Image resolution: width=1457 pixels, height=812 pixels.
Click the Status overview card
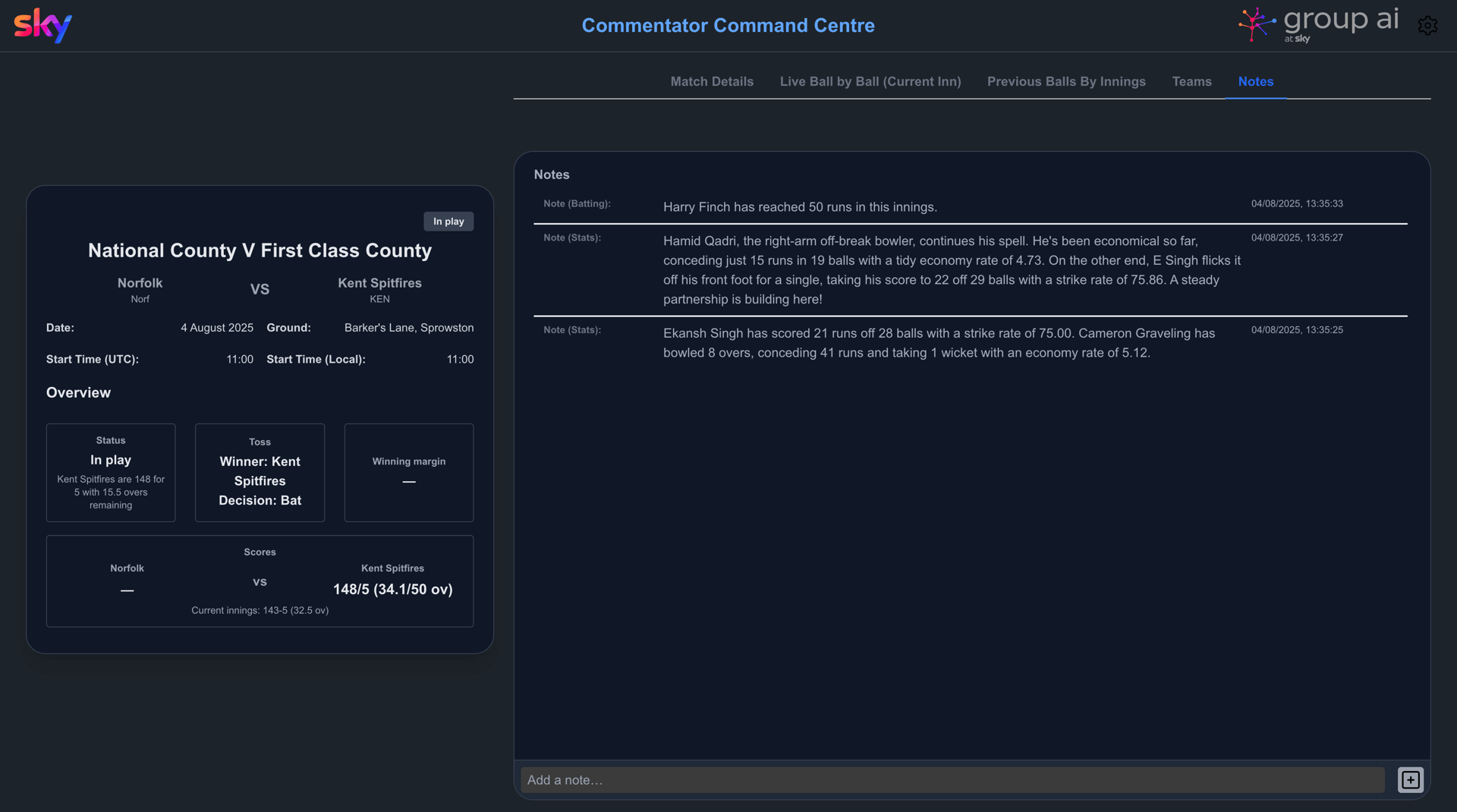click(x=111, y=472)
